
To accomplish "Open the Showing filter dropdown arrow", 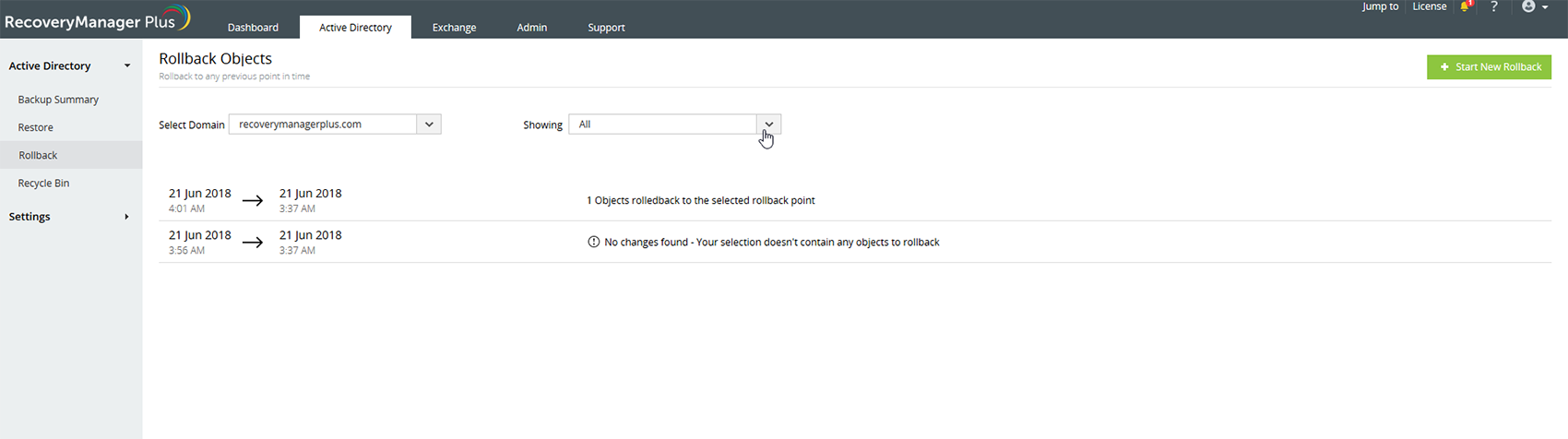I will pos(768,125).
